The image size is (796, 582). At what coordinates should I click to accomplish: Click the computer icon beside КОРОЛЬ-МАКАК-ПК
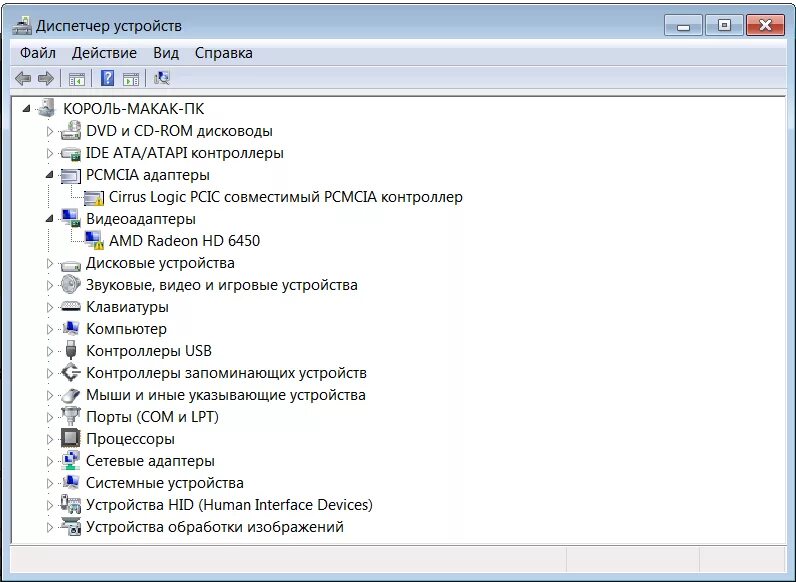click(x=47, y=108)
